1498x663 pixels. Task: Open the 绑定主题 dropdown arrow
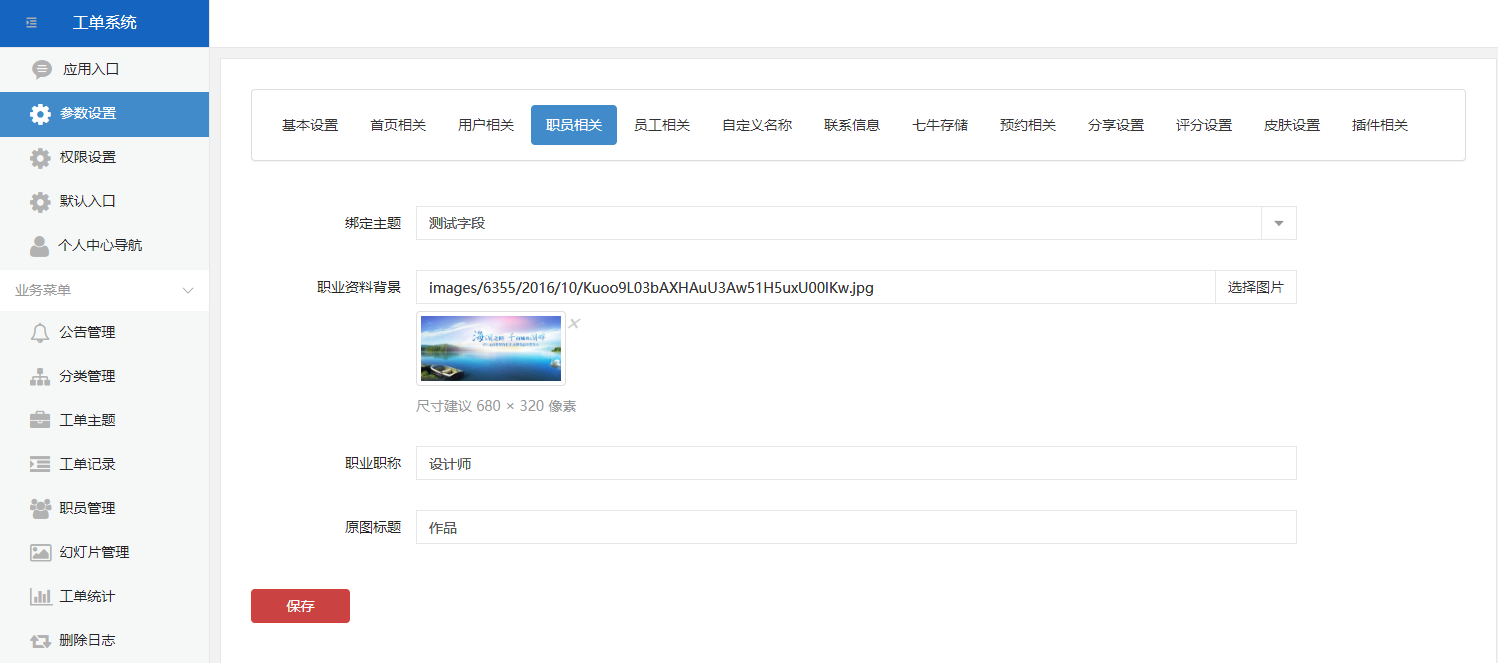coord(1279,223)
